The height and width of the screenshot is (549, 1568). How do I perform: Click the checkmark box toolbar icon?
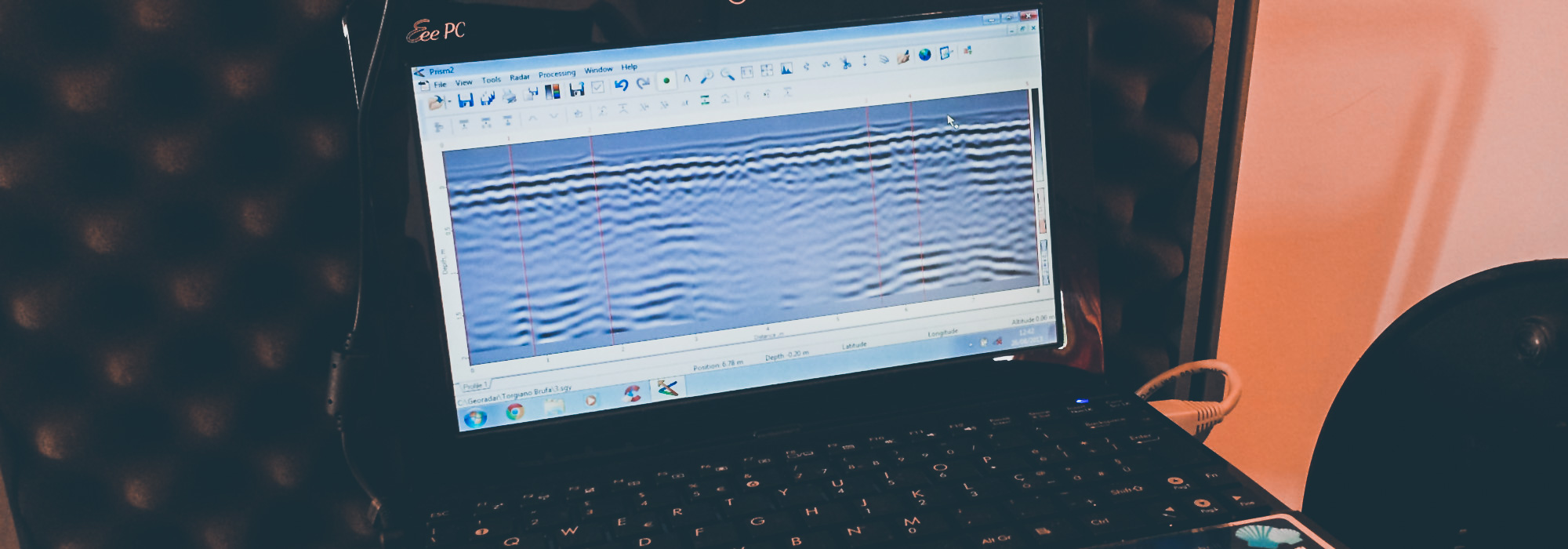pos(597,87)
